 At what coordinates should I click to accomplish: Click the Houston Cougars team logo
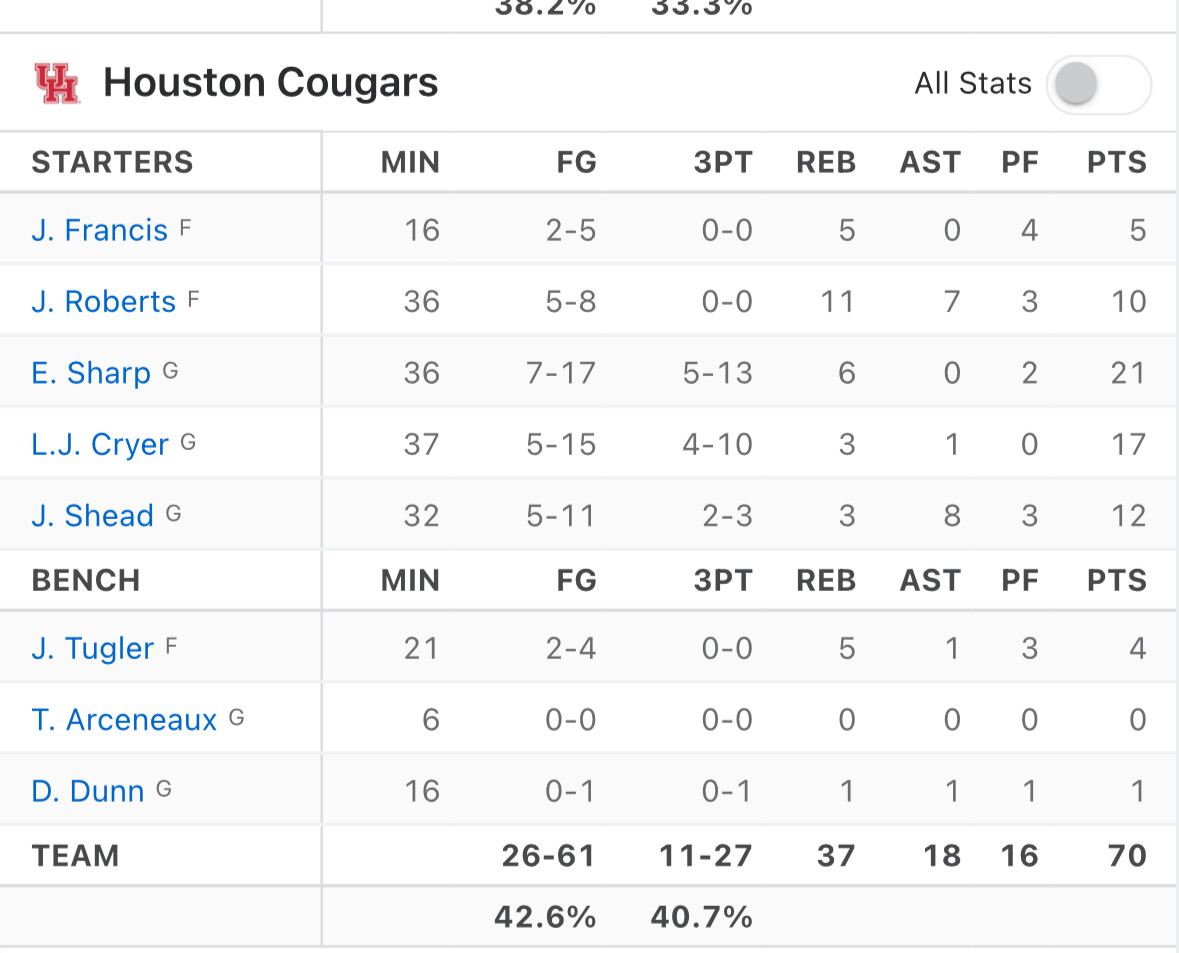tap(57, 83)
